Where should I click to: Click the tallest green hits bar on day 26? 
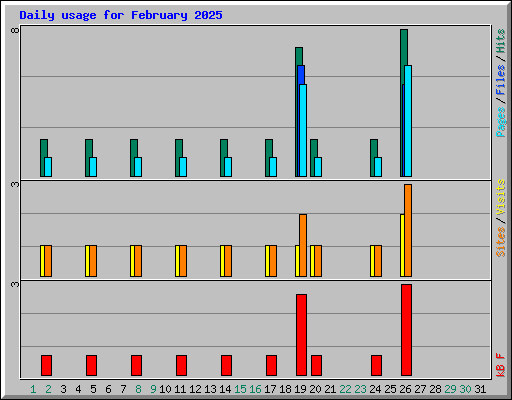click(404, 47)
